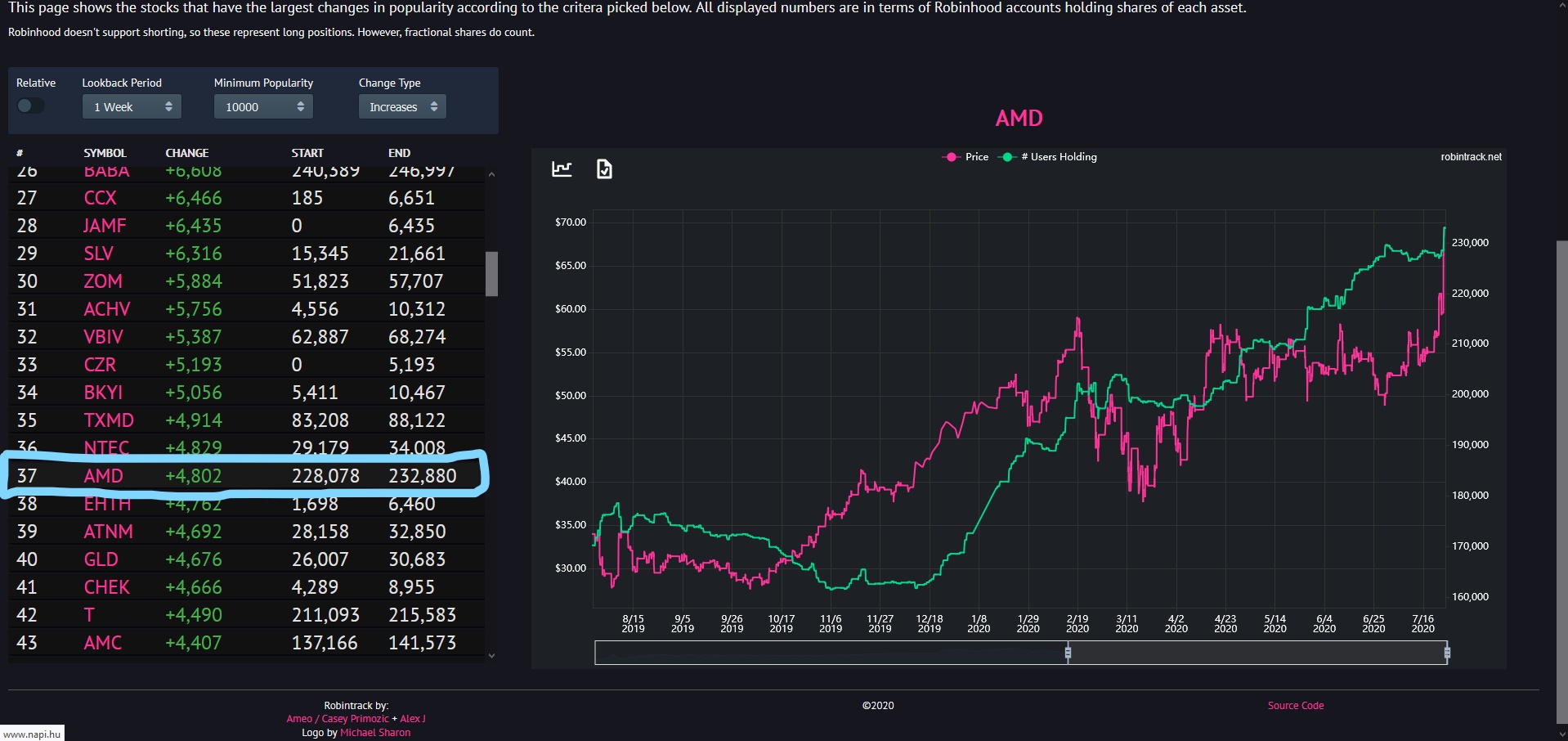Open the Minimum Popularity dropdown
1568x741 pixels.
[263, 107]
